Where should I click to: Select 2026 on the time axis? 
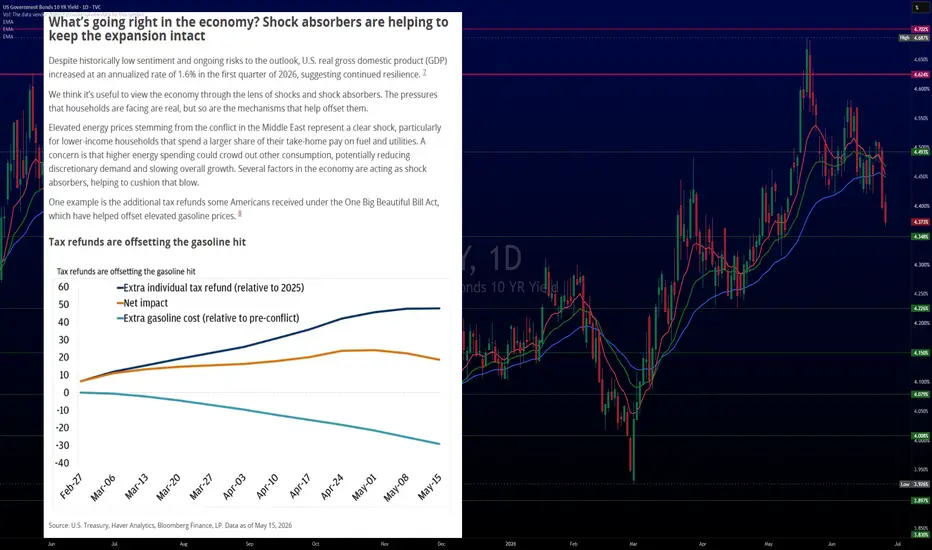[x=511, y=543]
